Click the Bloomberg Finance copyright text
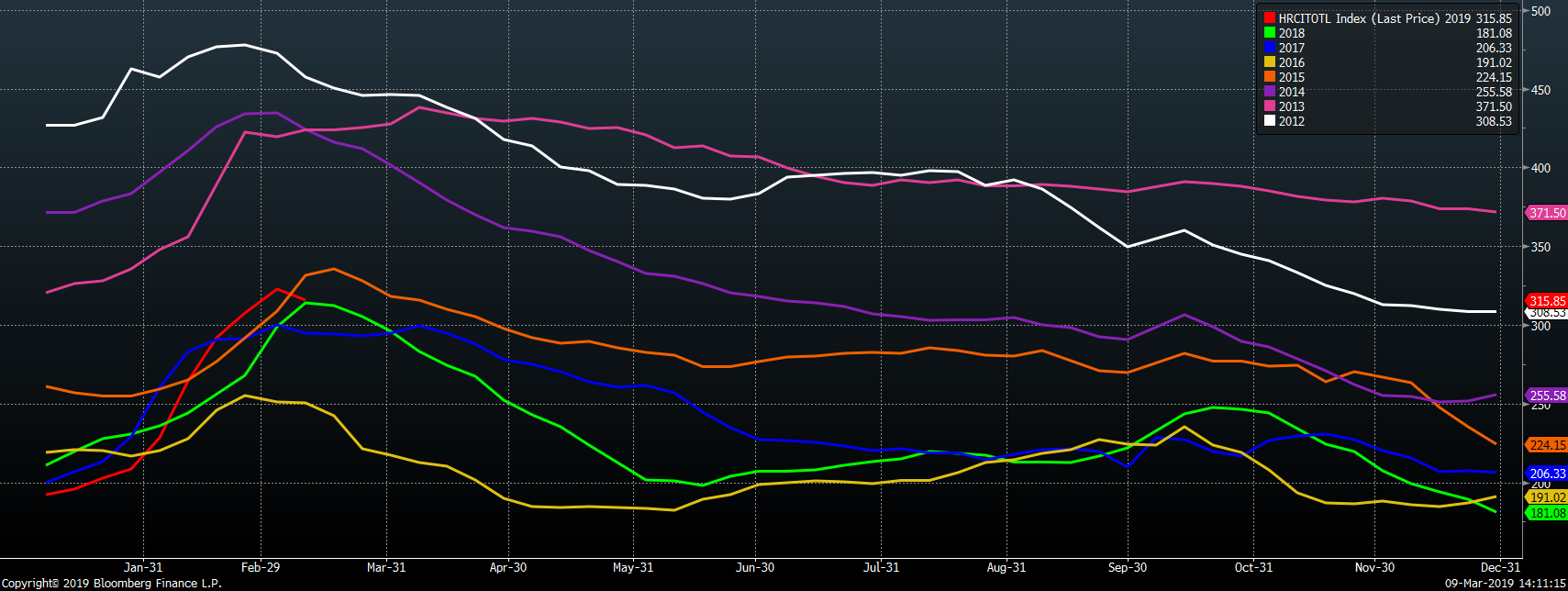Image resolution: width=1568 pixels, height=591 pixels. (x=111, y=584)
